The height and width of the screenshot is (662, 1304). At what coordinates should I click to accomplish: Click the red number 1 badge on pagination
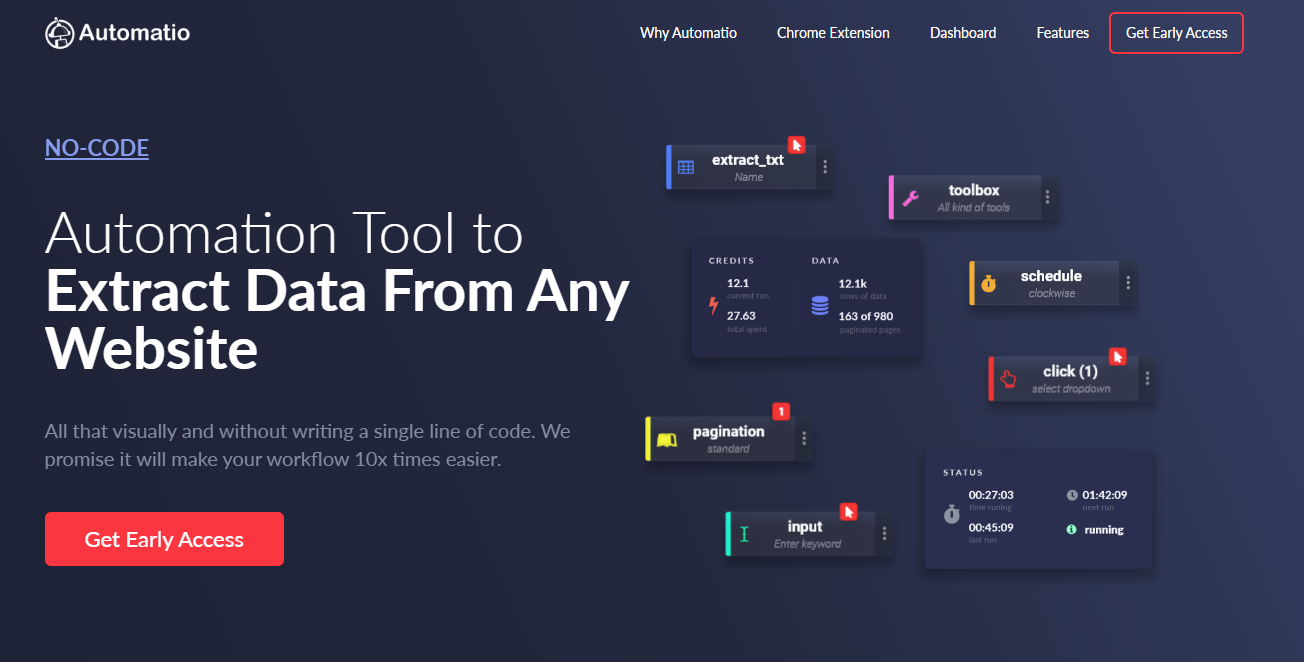(781, 411)
